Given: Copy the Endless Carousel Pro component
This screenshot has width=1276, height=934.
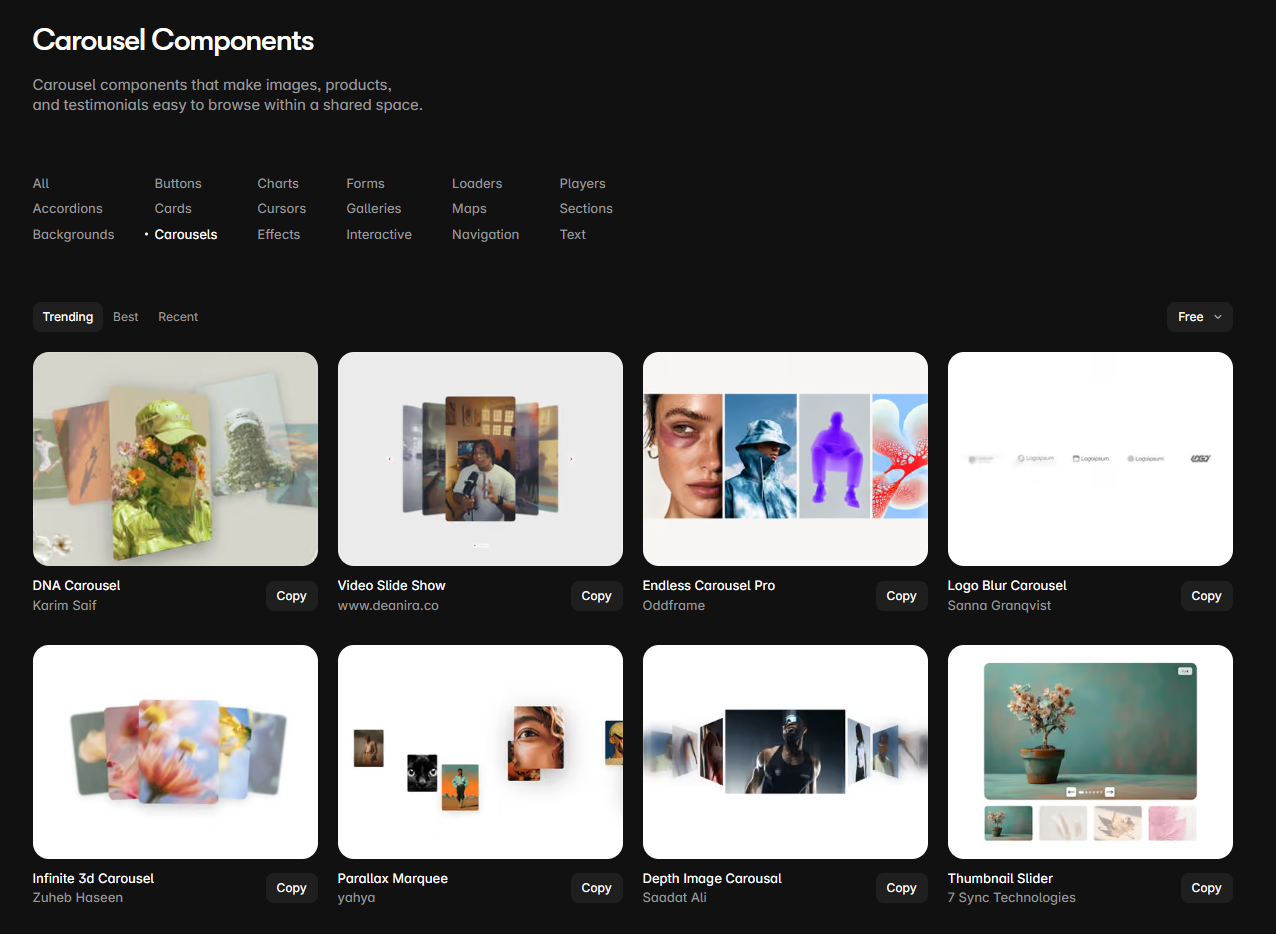Looking at the screenshot, I should tap(902, 596).
